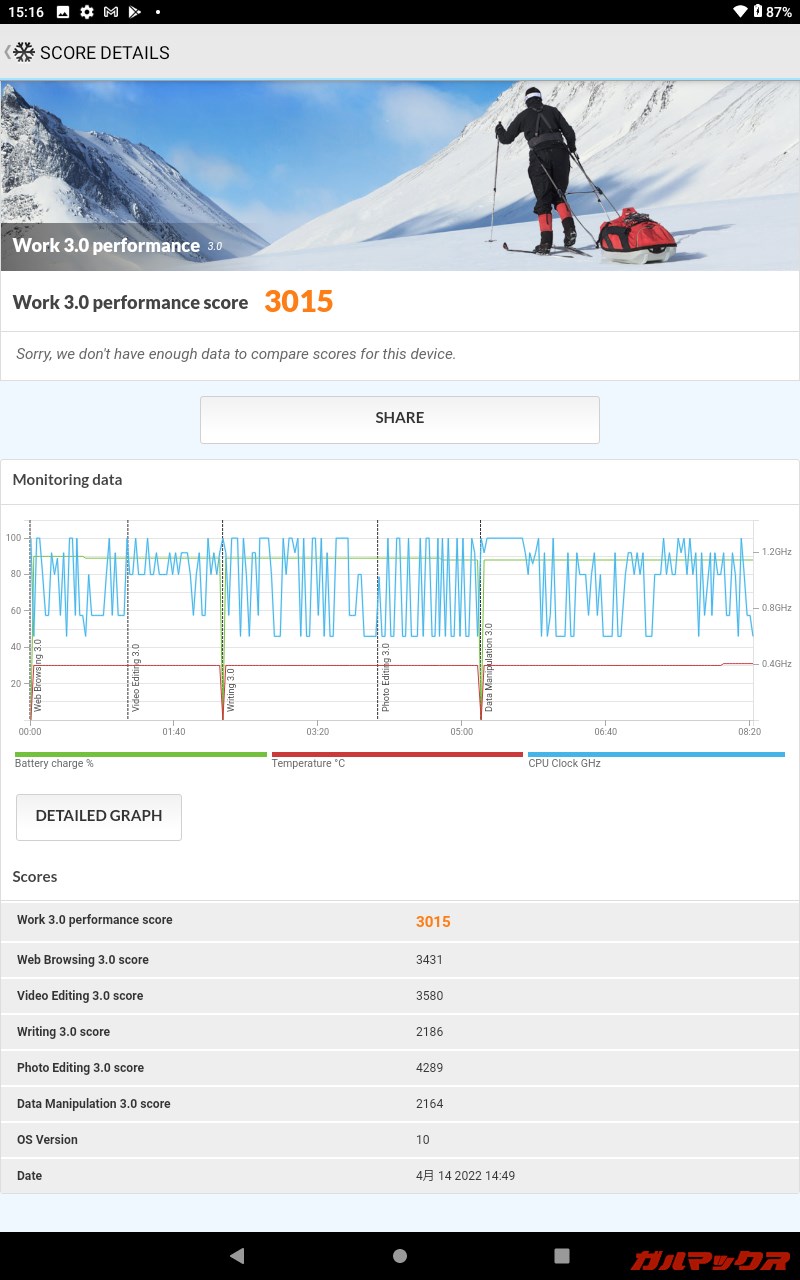
Task: Tap the Android home circle button
Action: pyautogui.click(x=400, y=1256)
